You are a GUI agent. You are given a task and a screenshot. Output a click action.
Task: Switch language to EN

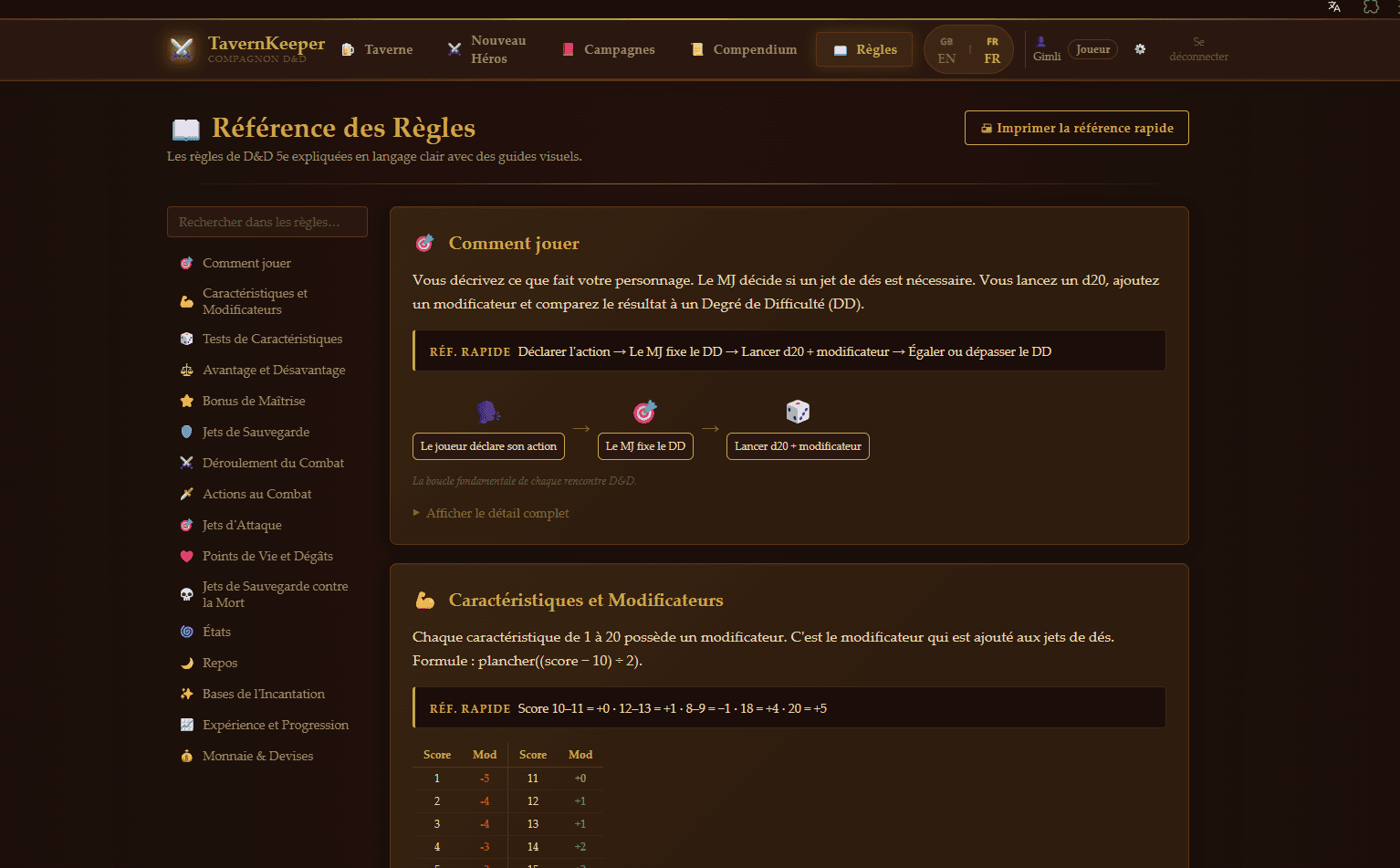point(946,50)
